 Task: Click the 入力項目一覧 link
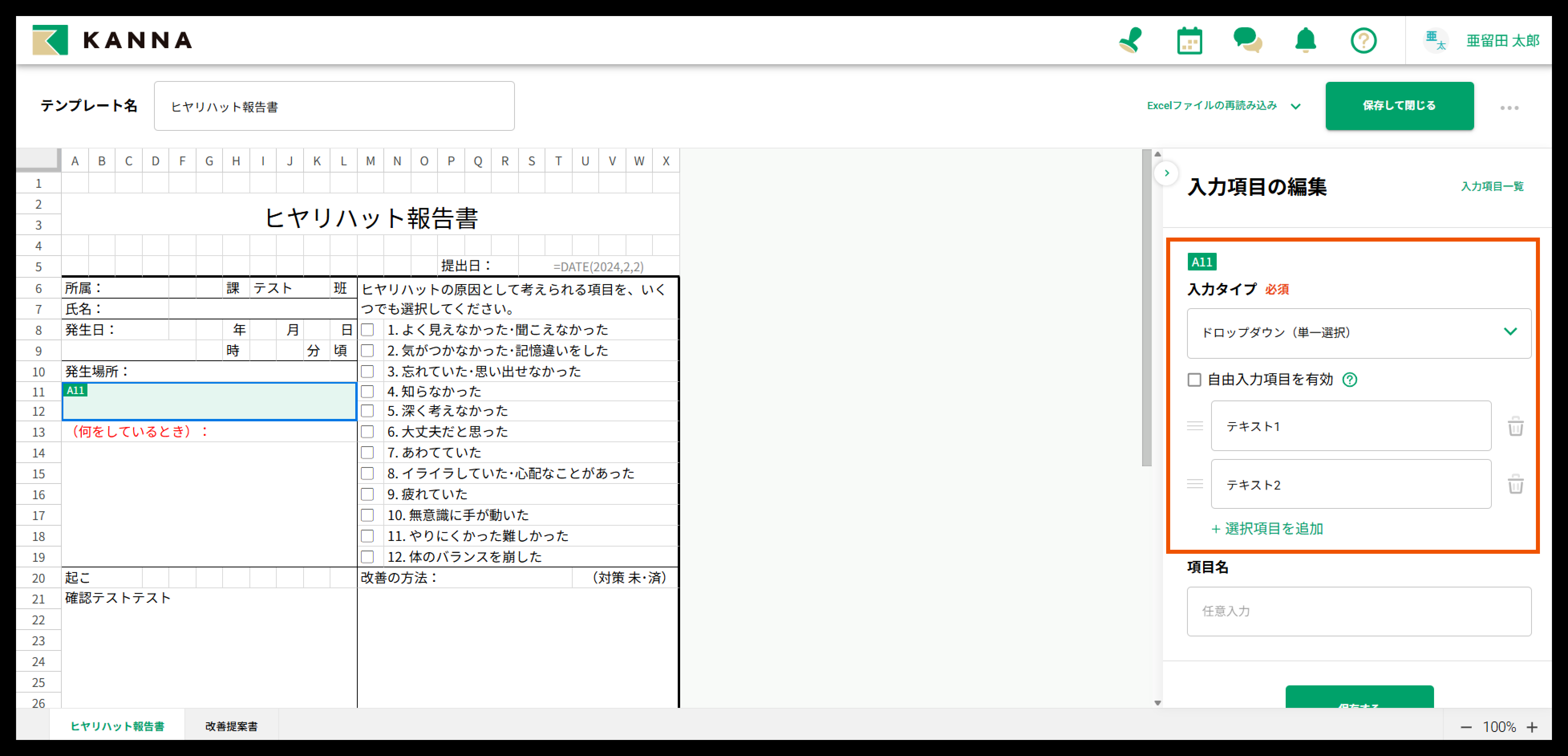click(1492, 187)
